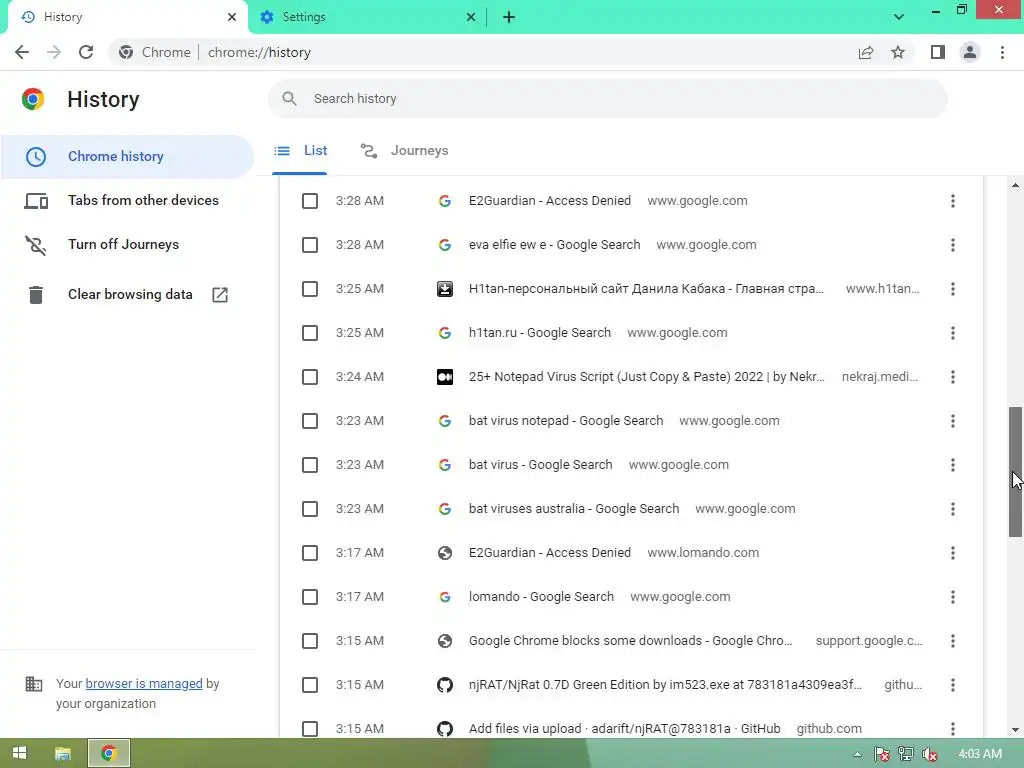Check the Google Chrome blocks some downloads entry
This screenshot has width=1024, height=768.
[x=310, y=641]
